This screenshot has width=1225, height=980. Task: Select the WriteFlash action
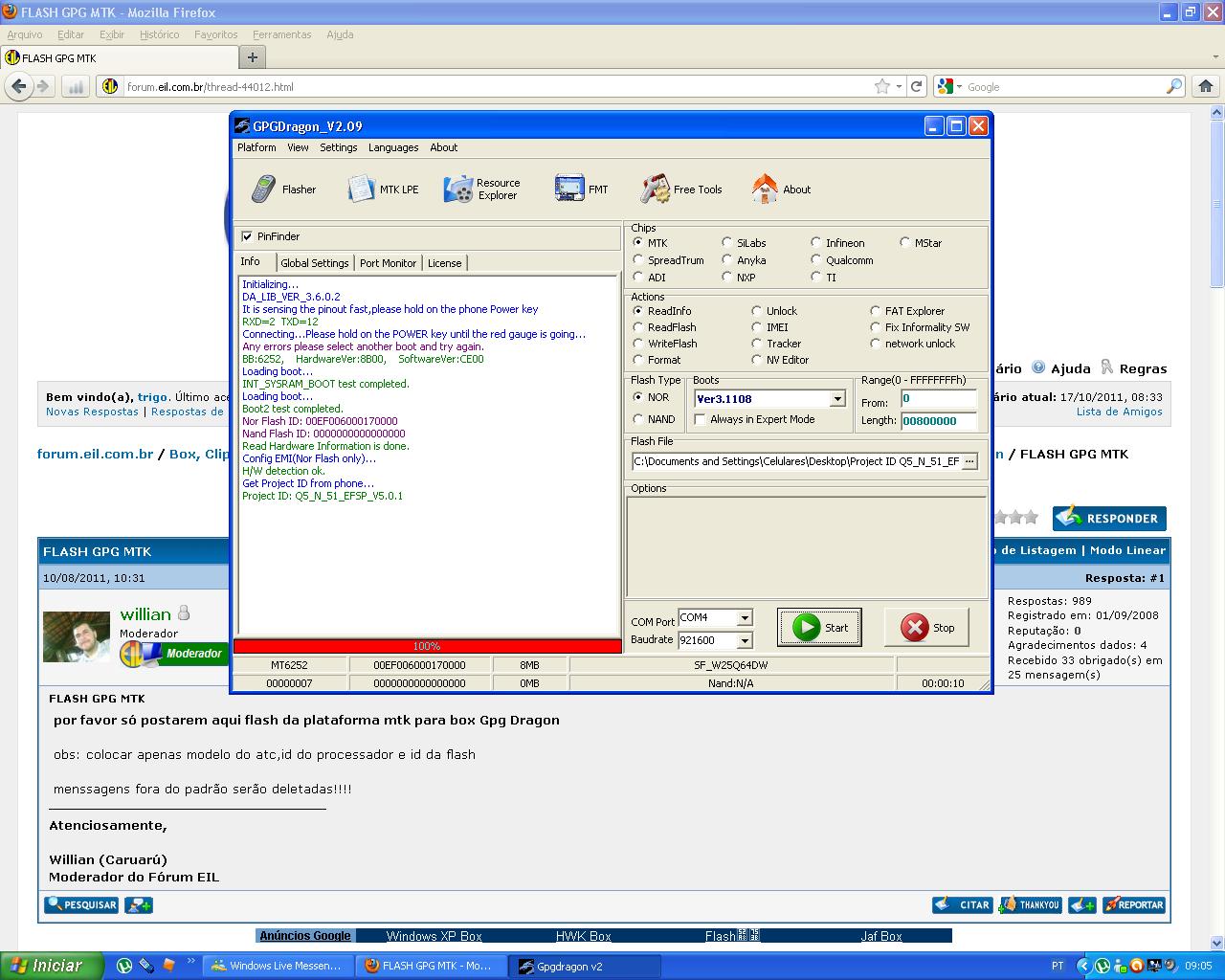(638, 344)
